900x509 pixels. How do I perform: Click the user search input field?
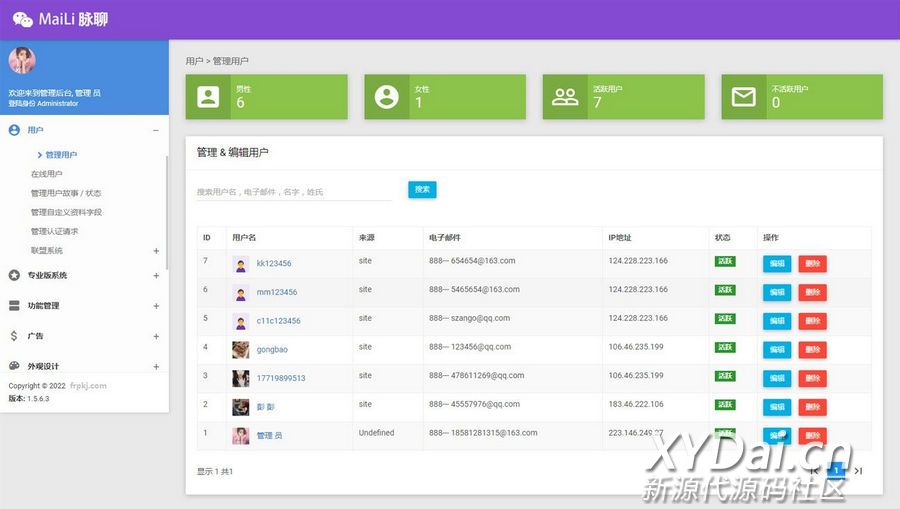(x=293, y=191)
